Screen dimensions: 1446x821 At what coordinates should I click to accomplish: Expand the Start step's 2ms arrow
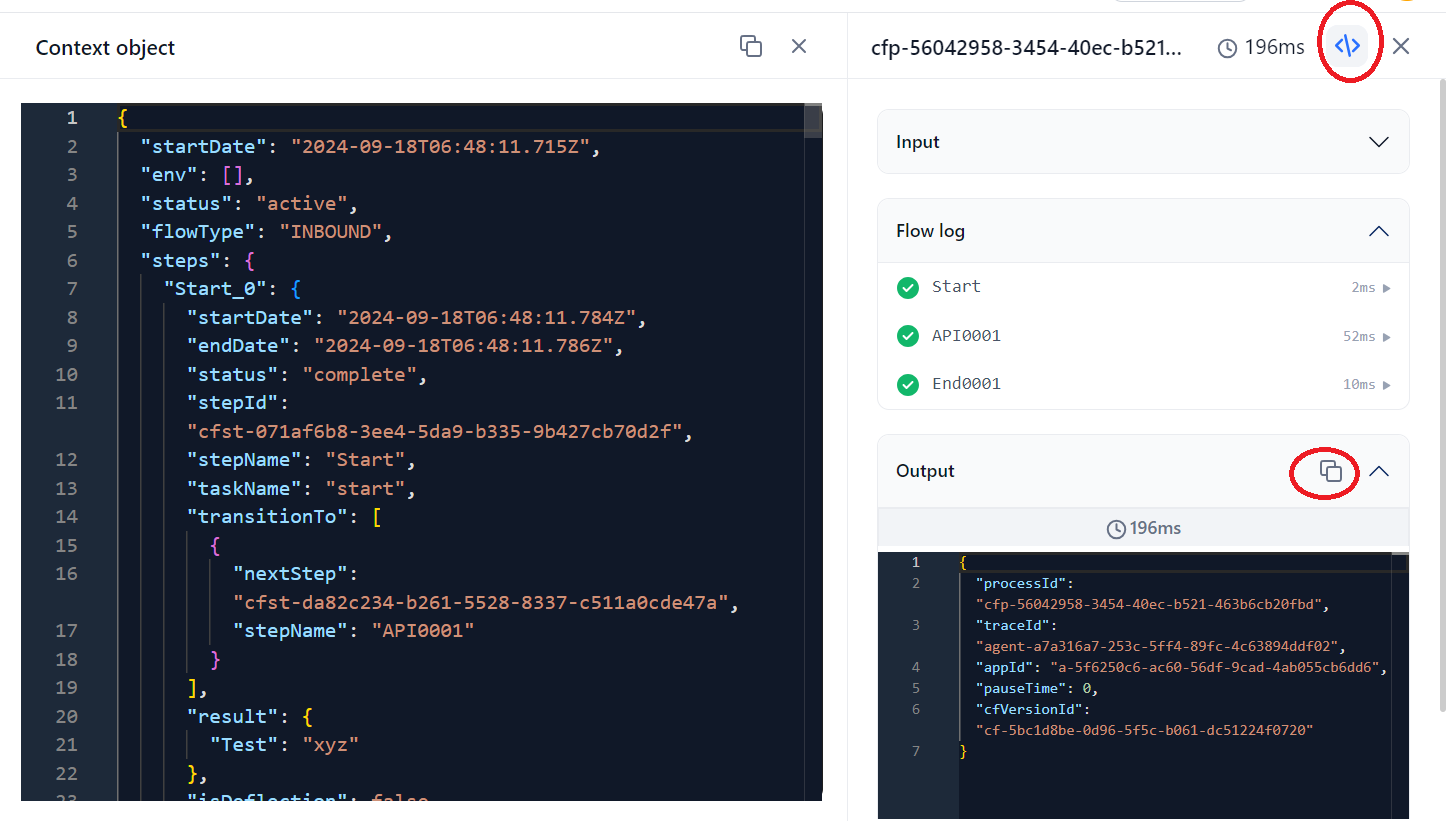coord(1386,288)
